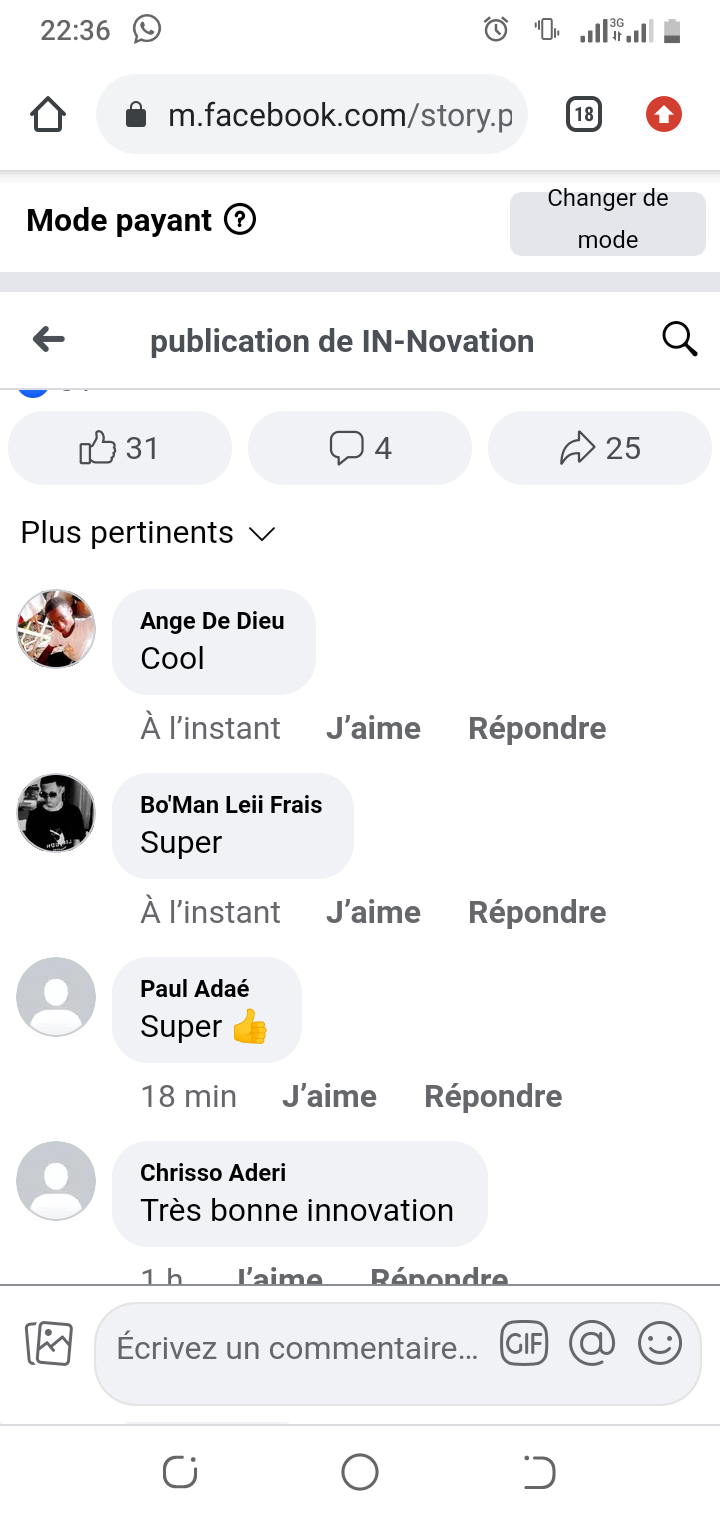
Task: Tap the red update arrow icon
Action: (x=663, y=115)
